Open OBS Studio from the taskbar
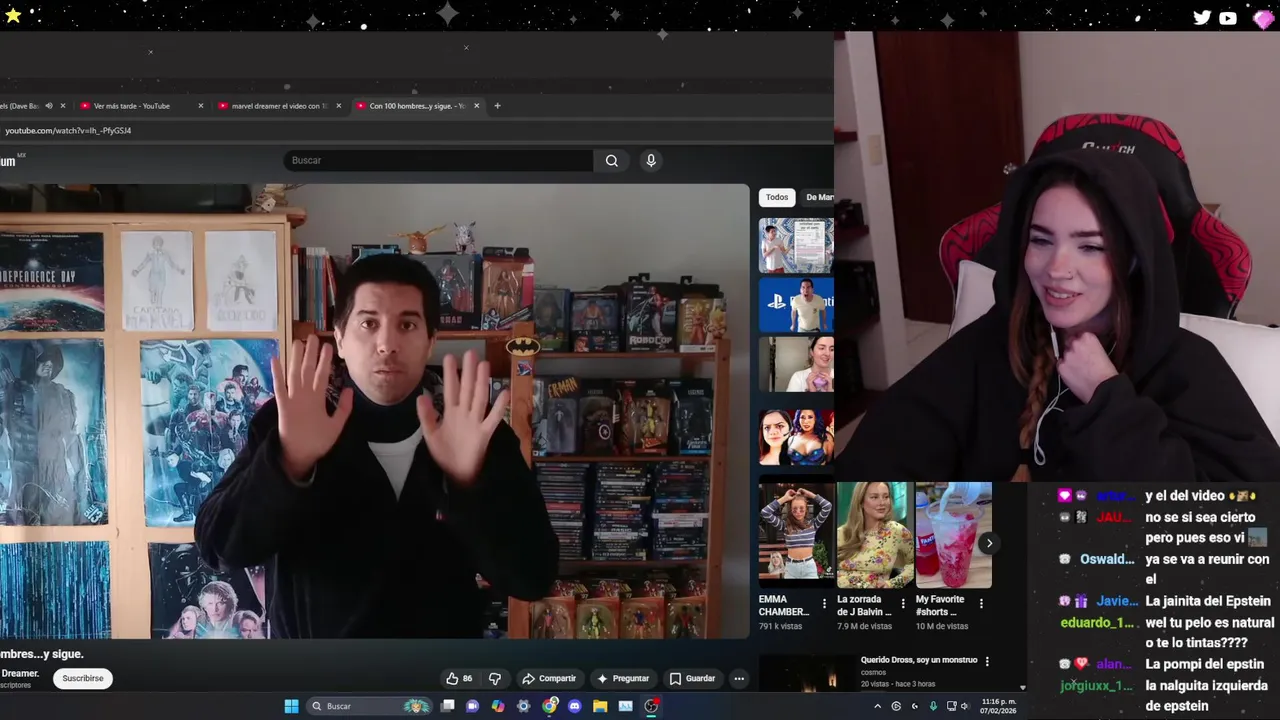 (651, 706)
